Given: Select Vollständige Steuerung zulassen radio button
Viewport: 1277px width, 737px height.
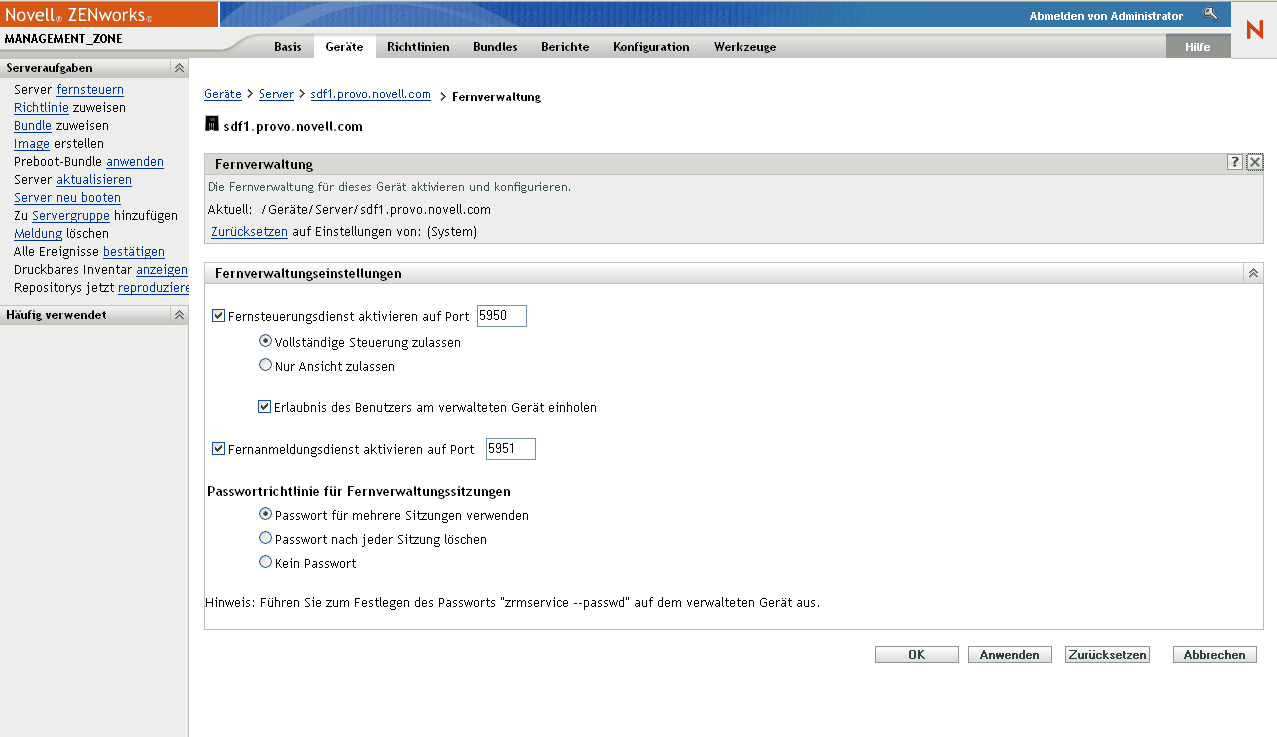Looking at the screenshot, I should [x=266, y=341].
